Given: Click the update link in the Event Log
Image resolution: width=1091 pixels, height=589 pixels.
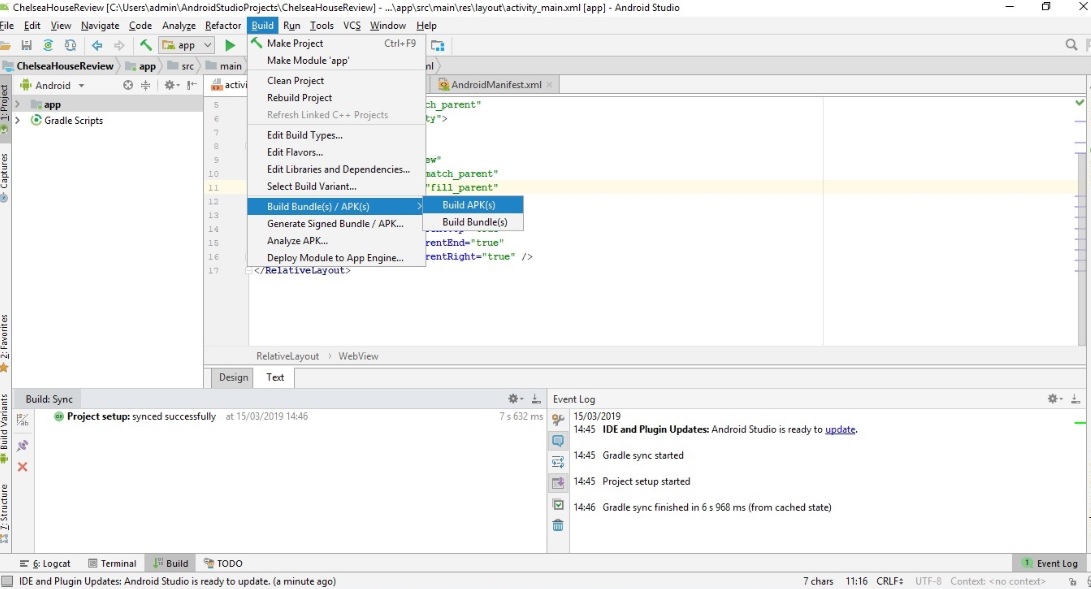Looking at the screenshot, I should [x=840, y=429].
